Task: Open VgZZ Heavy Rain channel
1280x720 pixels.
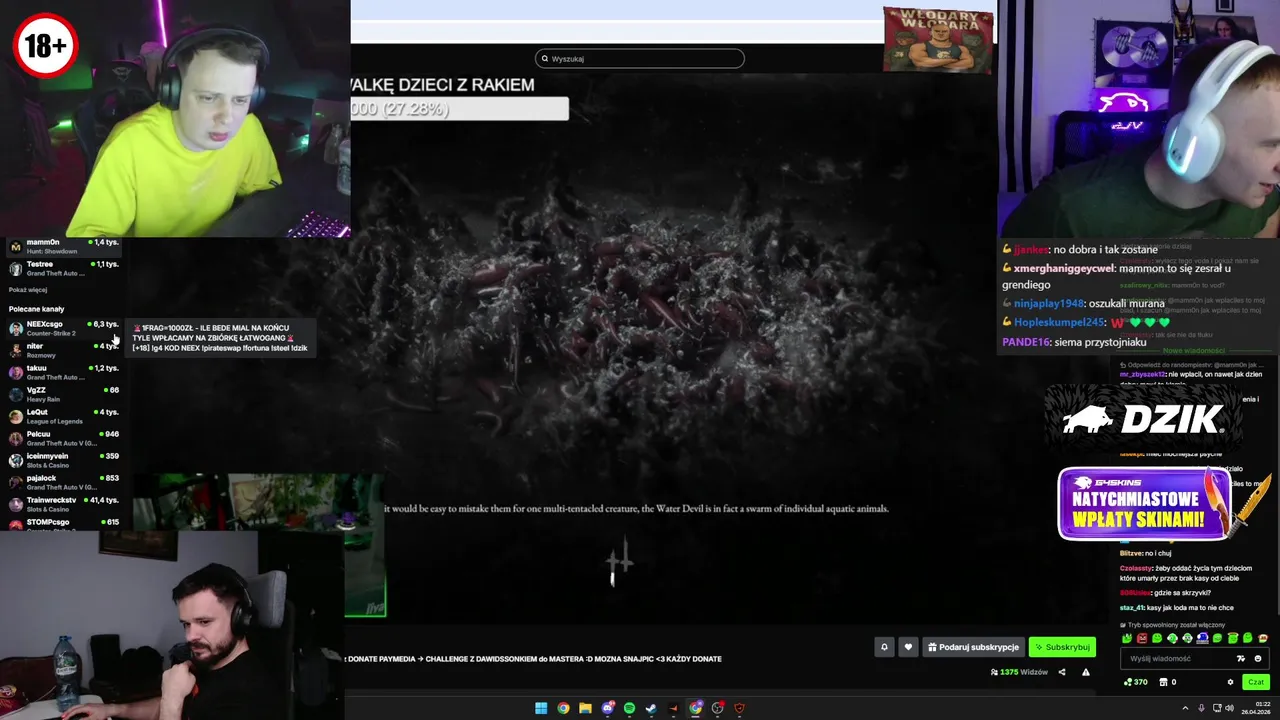Action: (64, 394)
